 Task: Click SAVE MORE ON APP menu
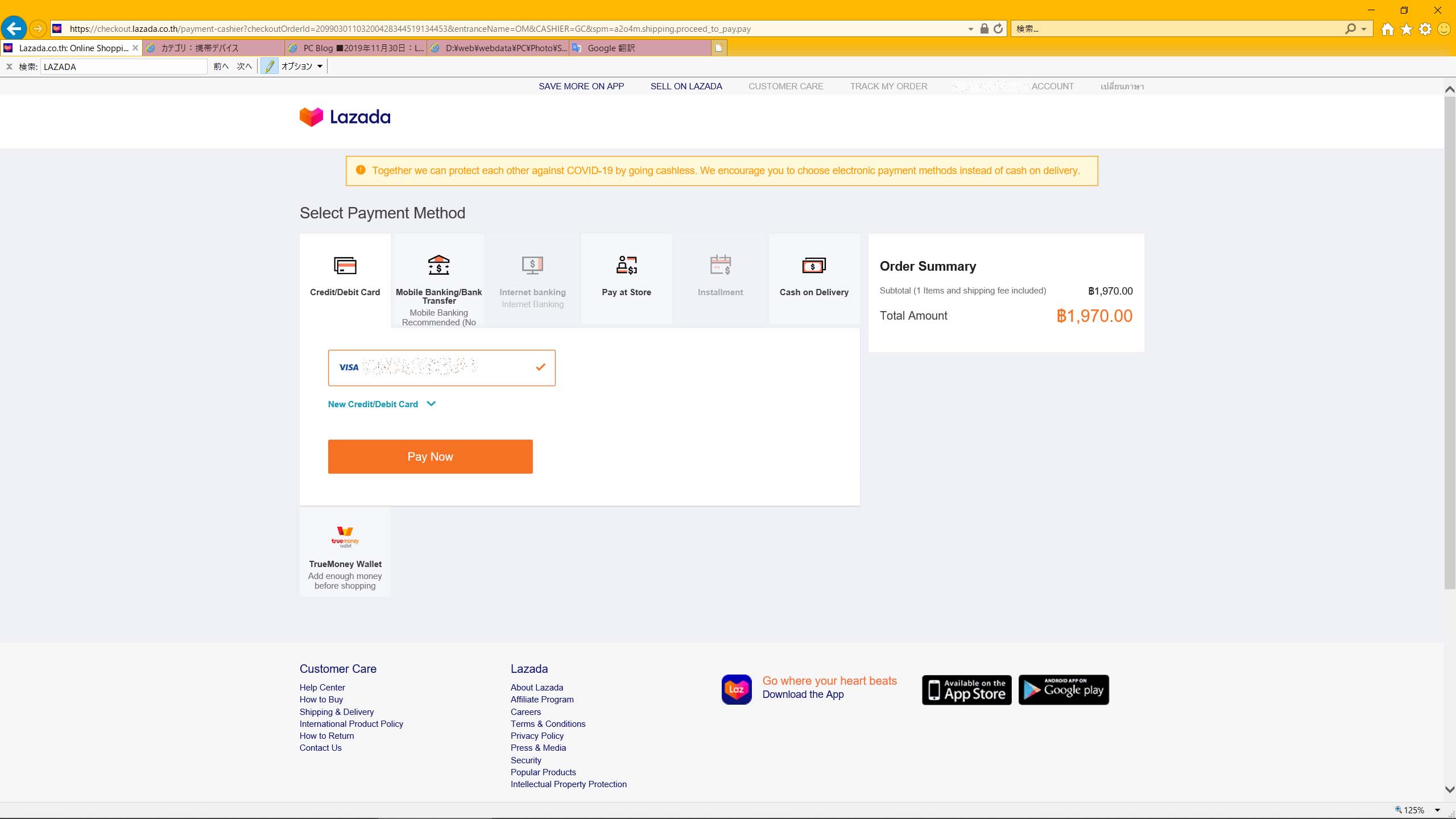coord(581,86)
